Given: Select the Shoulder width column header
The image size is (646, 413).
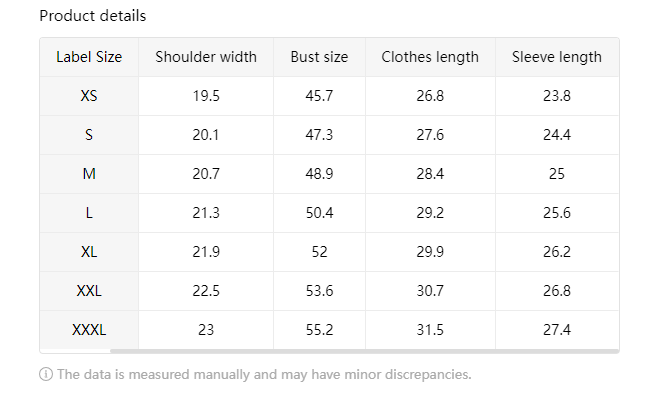Looking at the screenshot, I should [x=206, y=57].
